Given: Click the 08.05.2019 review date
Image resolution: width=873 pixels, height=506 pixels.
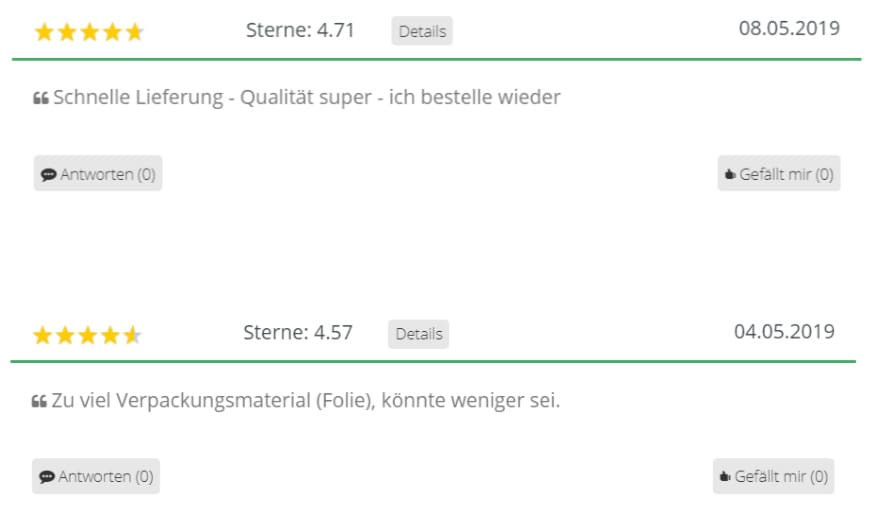Looking at the screenshot, I should click(x=789, y=27).
